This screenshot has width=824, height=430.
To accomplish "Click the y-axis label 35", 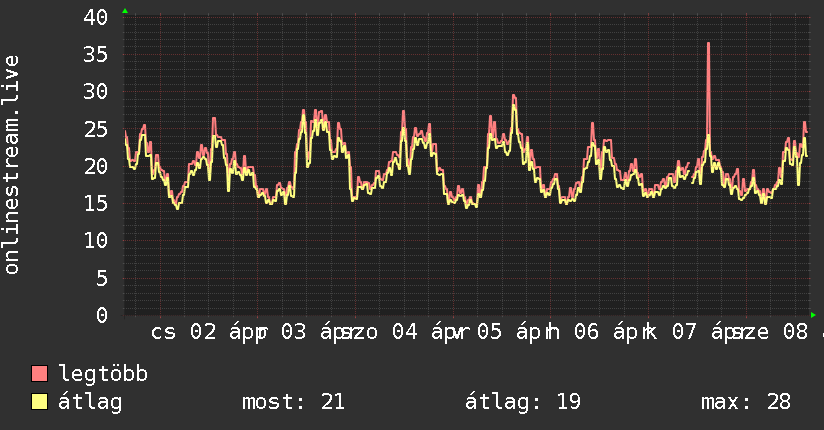I will point(96,55).
